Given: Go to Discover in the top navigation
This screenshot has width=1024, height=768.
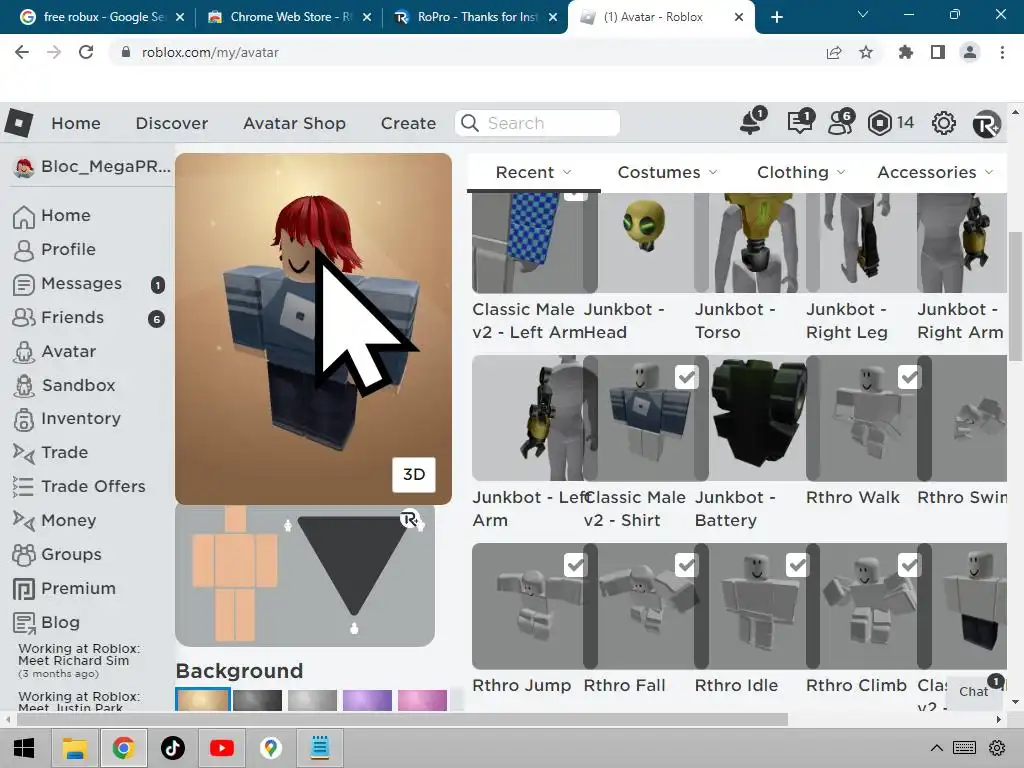Looking at the screenshot, I should [x=172, y=123].
